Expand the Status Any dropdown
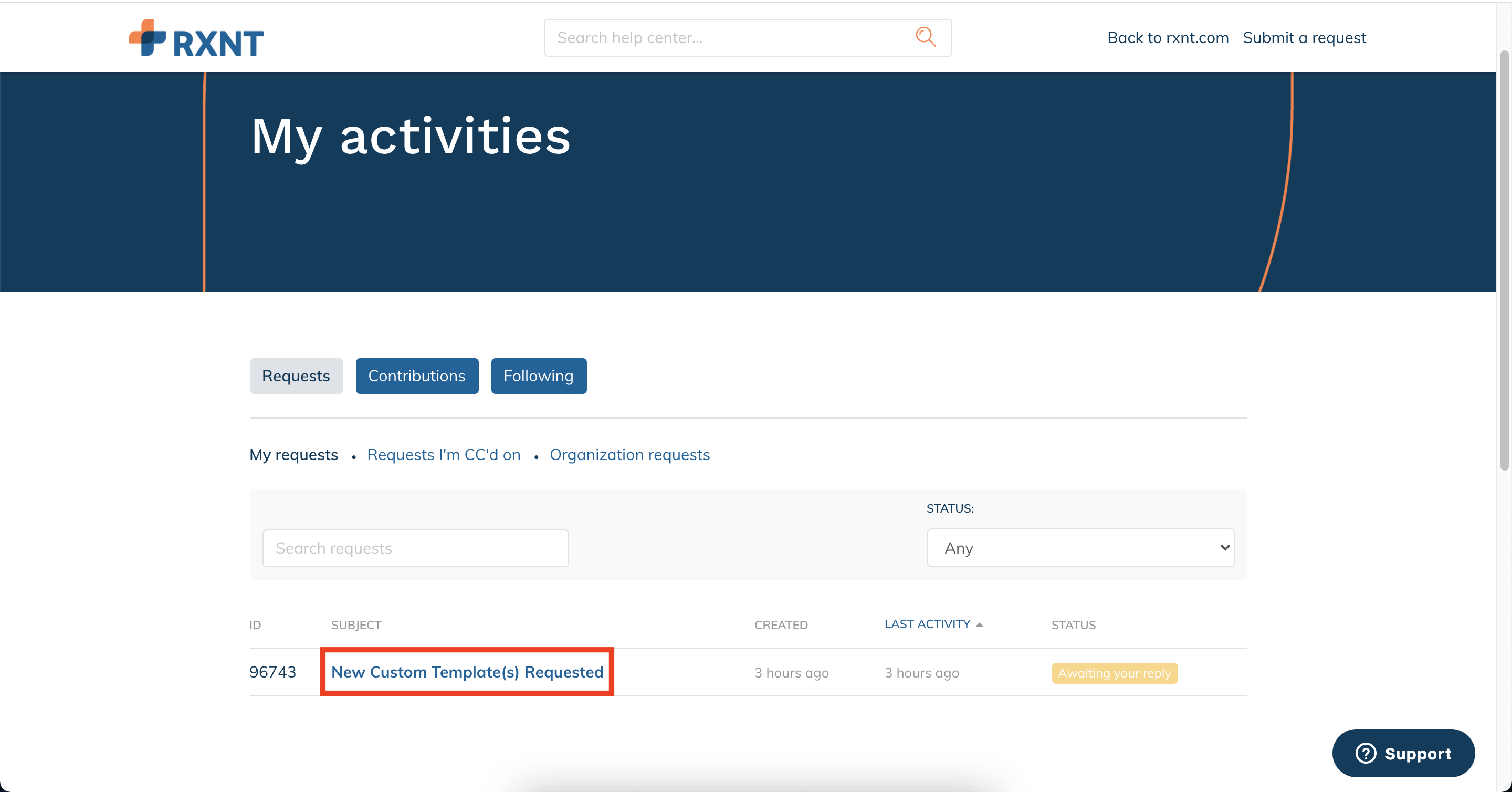 click(x=1080, y=548)
